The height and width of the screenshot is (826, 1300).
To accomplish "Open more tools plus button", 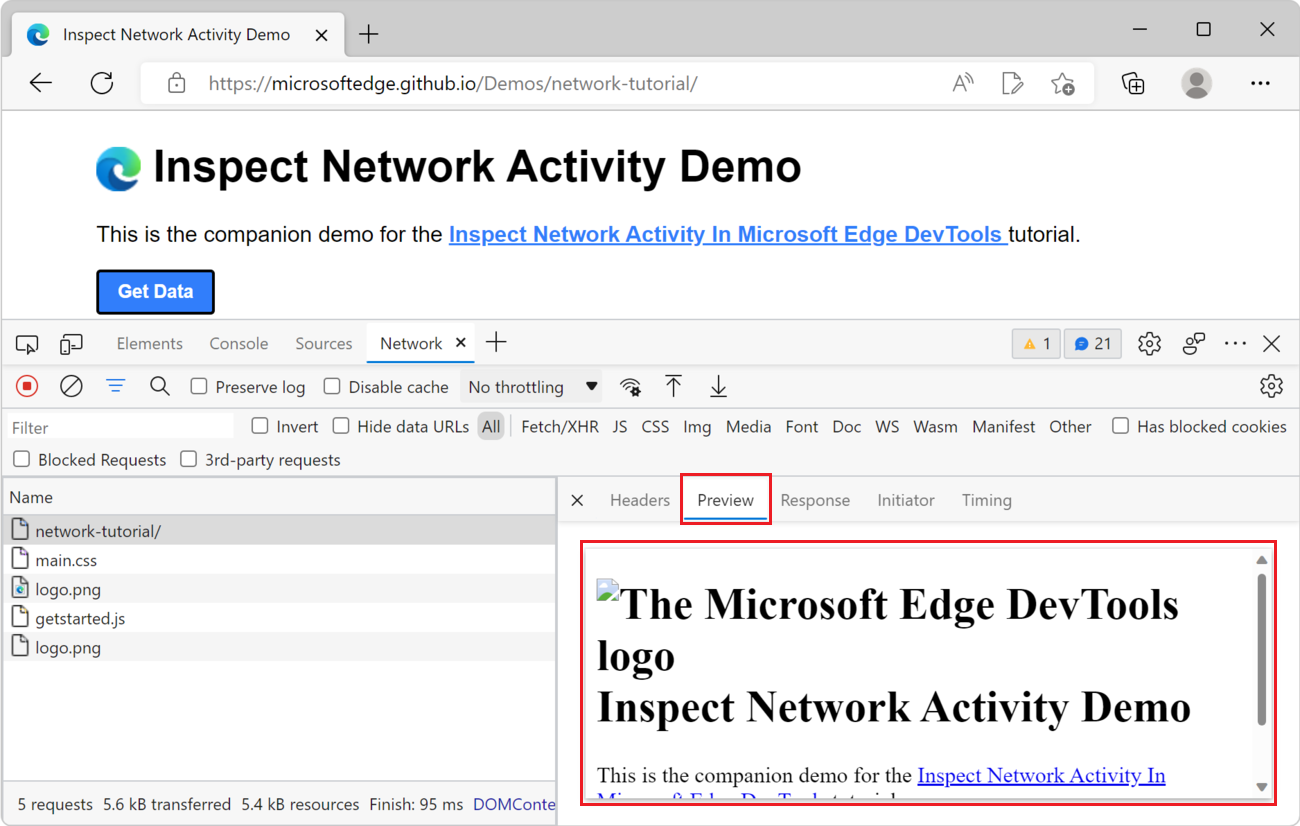I will [x=496, y=343].
